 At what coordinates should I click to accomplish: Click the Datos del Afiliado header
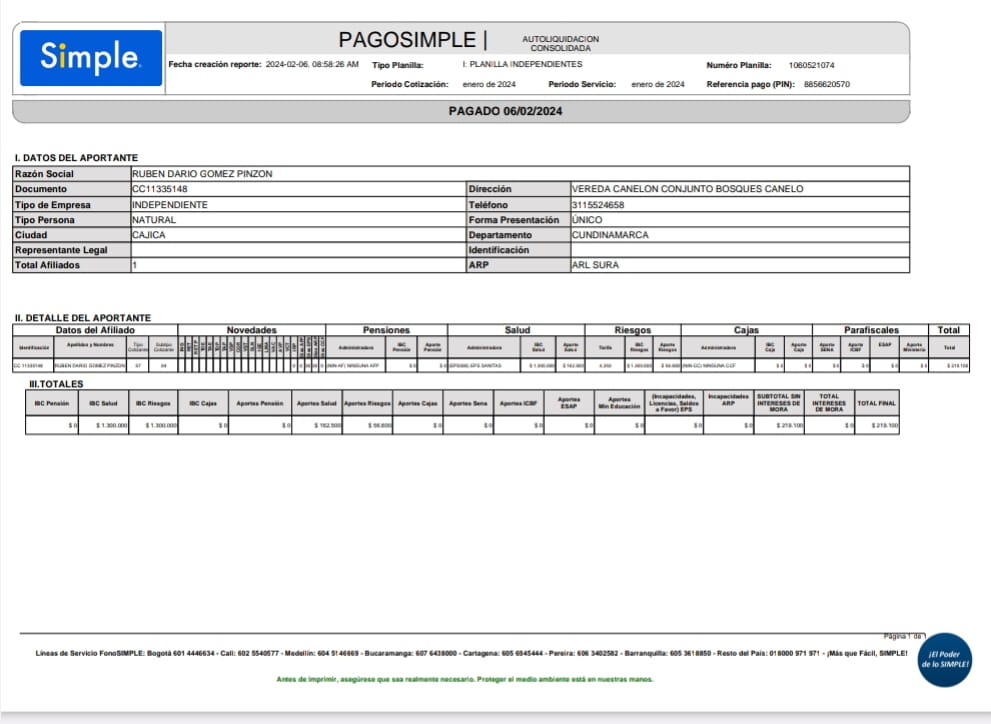point(95,330)
